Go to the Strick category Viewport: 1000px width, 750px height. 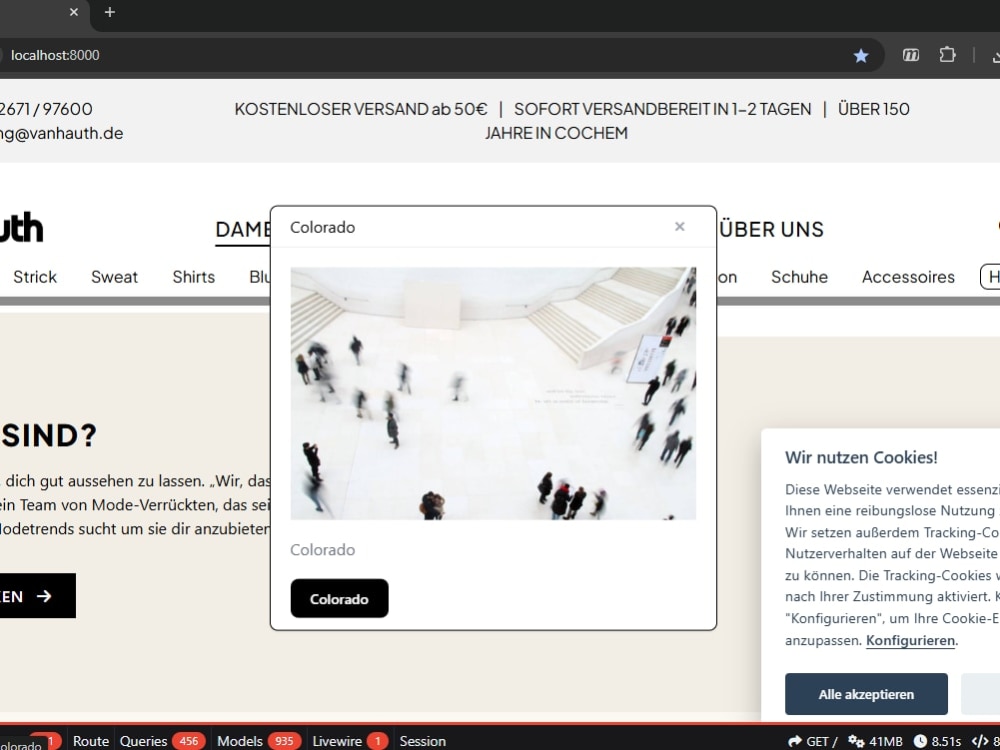coord(35,277)
